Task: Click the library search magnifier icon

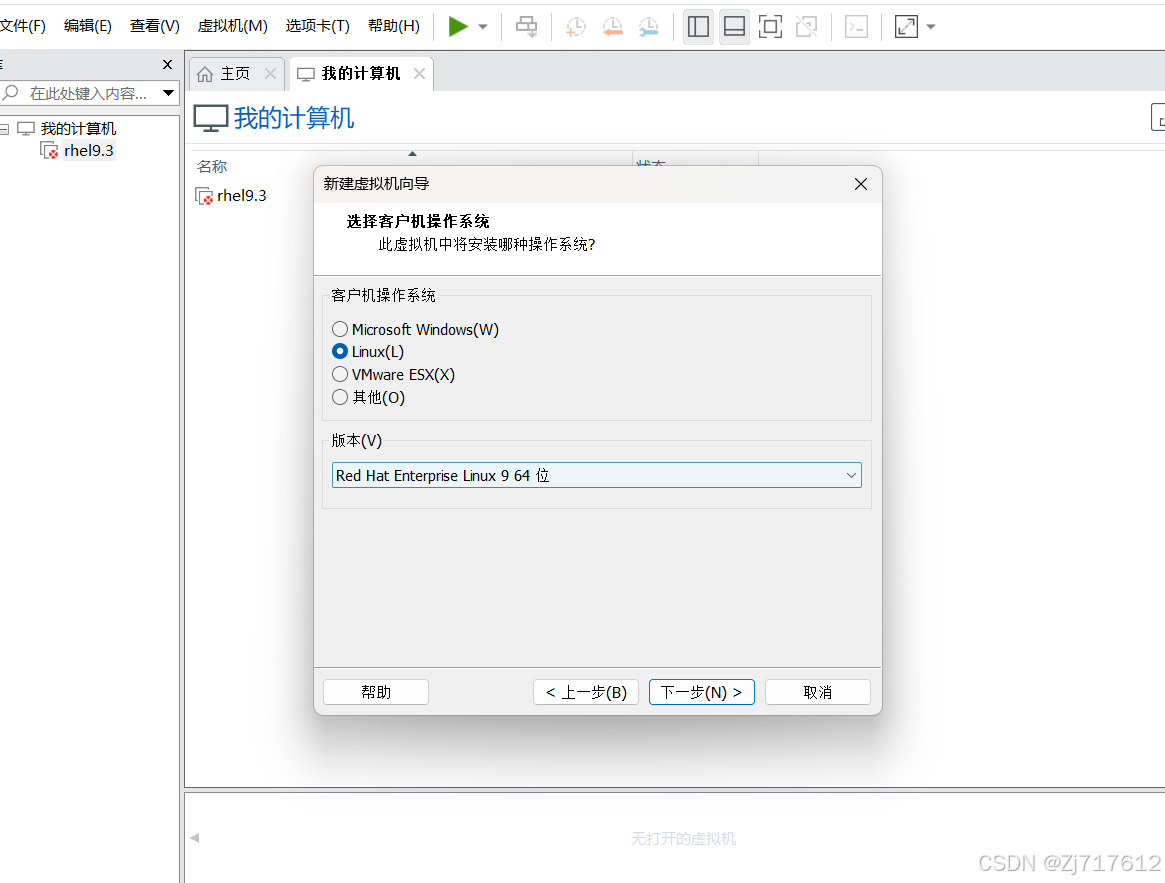Action: click(10, 93)
